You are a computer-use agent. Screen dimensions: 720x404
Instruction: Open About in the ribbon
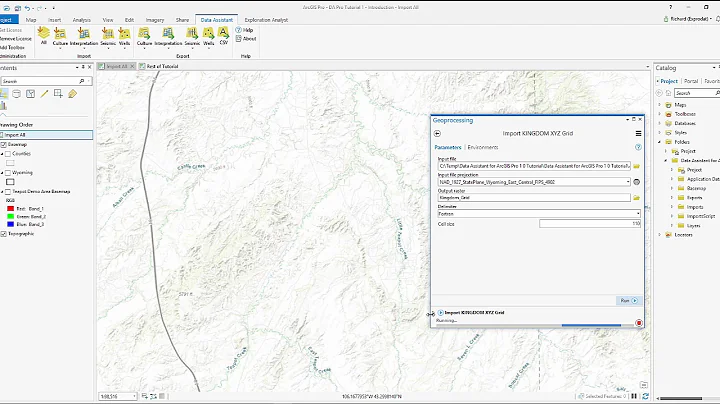click(246, 39)
